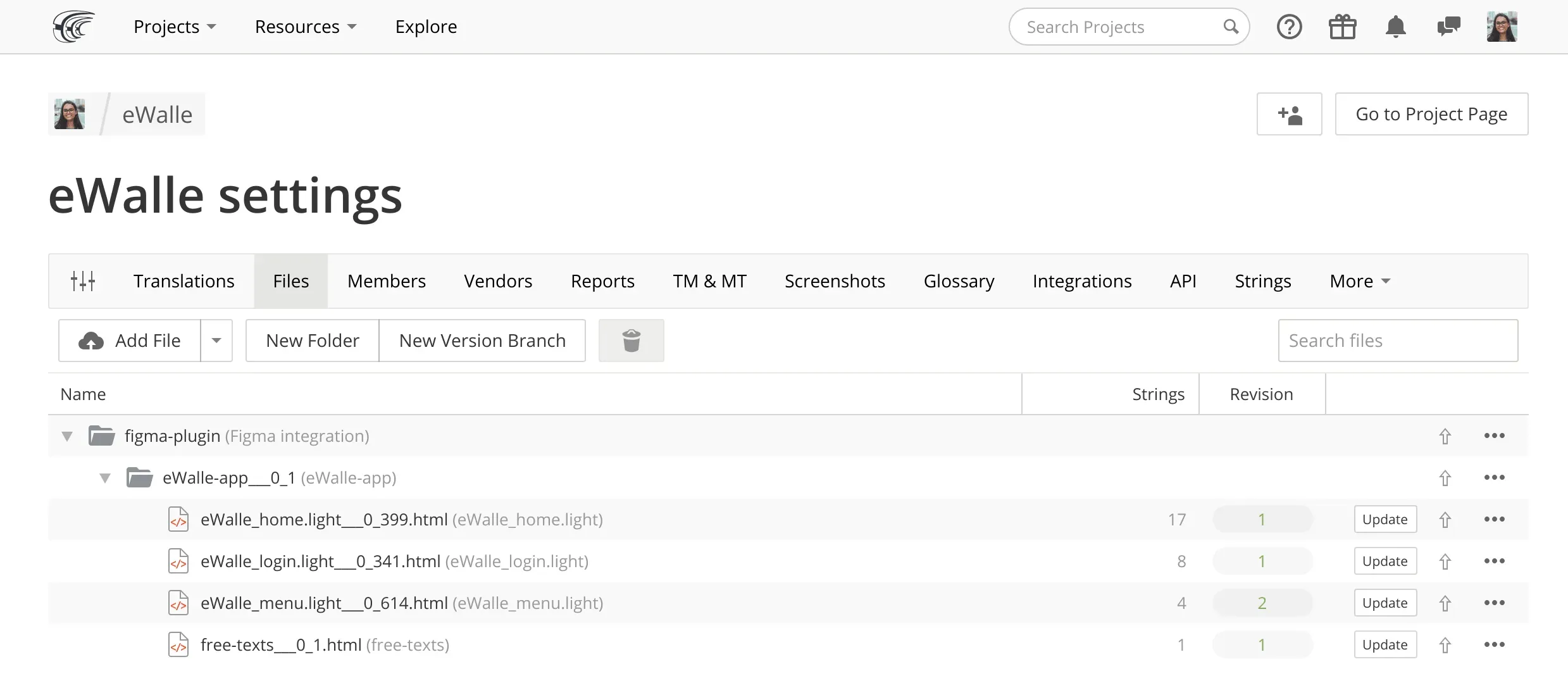Click the gift icon in the header
Viewport: 1568px width, 683px height.
click(1343, 27)
